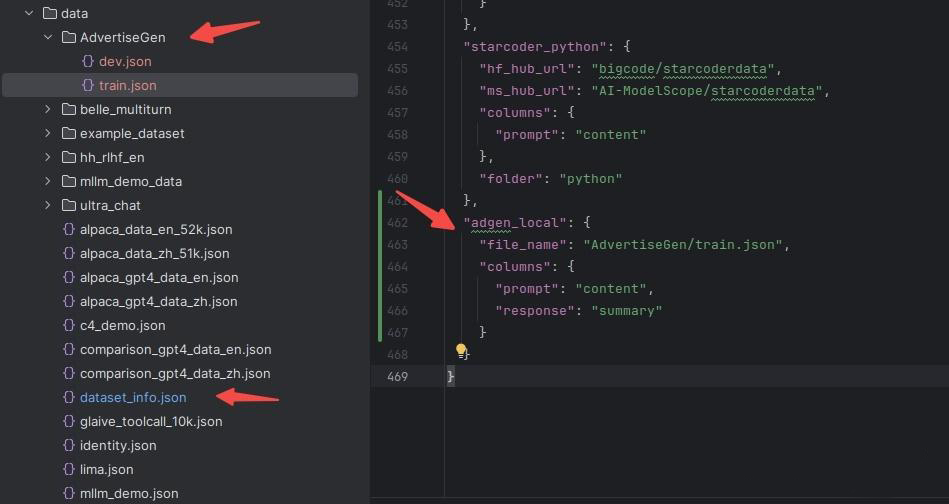The width and height of the screenshot is (949, 504).
Task: Expand the hh_rlhf_en folder
Action: pyautogui.click(x=48, y=157)
